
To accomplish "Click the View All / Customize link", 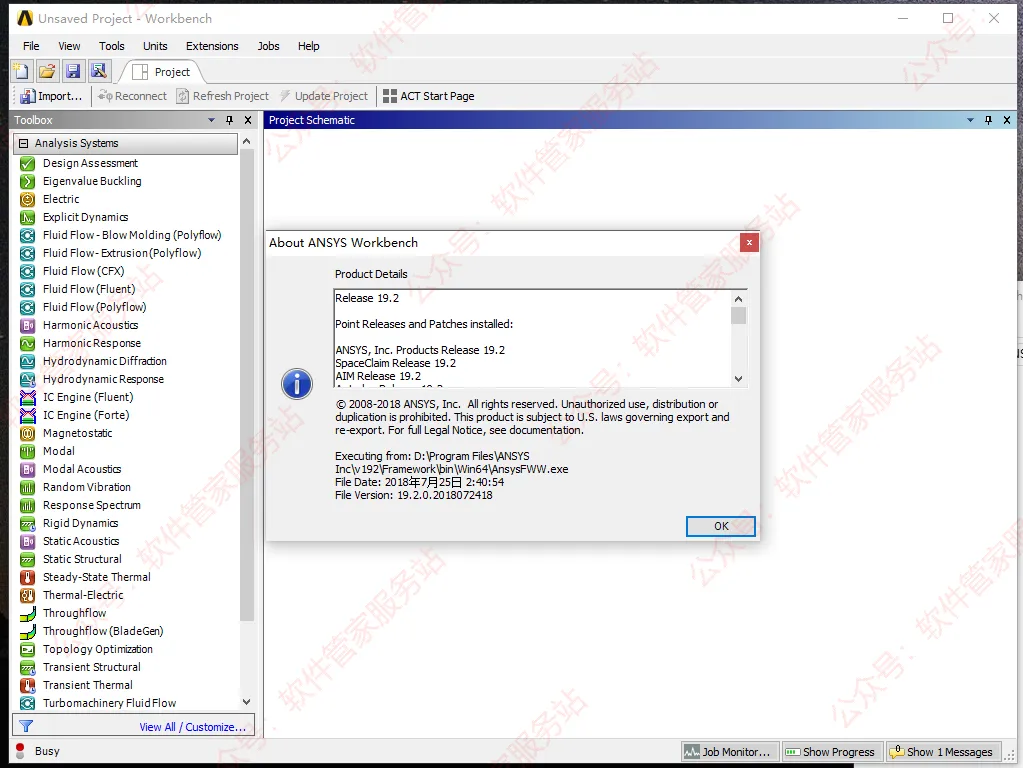I will point(192,727).
